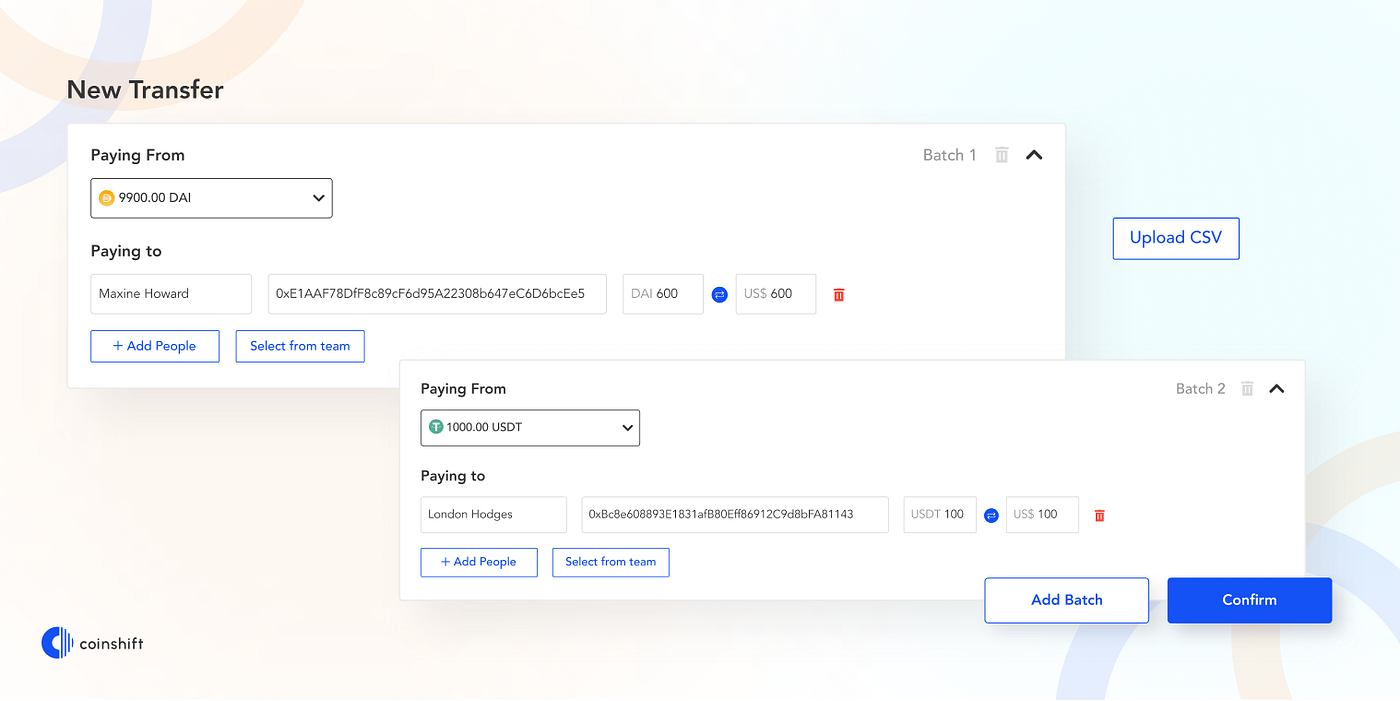Screen dimensions: 1400x701
Task: Click Select from team in Batch 2
Action: (611, 562)
